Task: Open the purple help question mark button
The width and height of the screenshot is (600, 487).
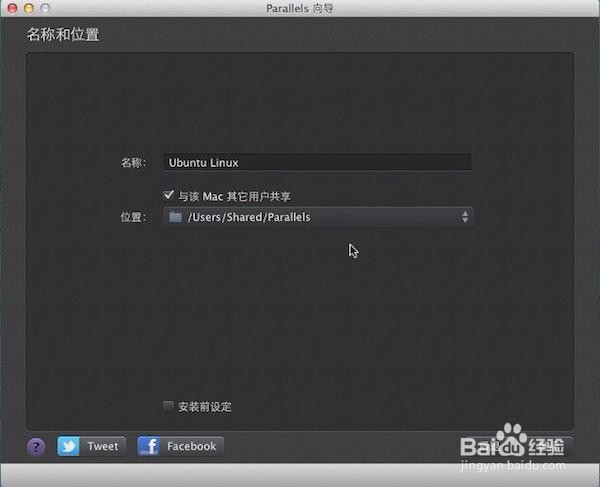Action: click(36, 446)
